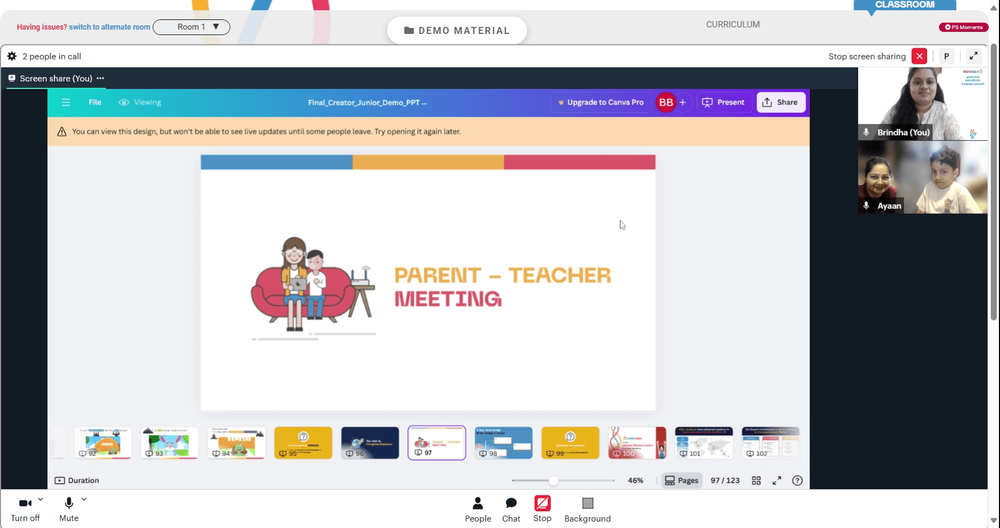Expand microphone options chevron
Image resolution: width=1000 pixels, height=528 pixels.
pos(84,499)
